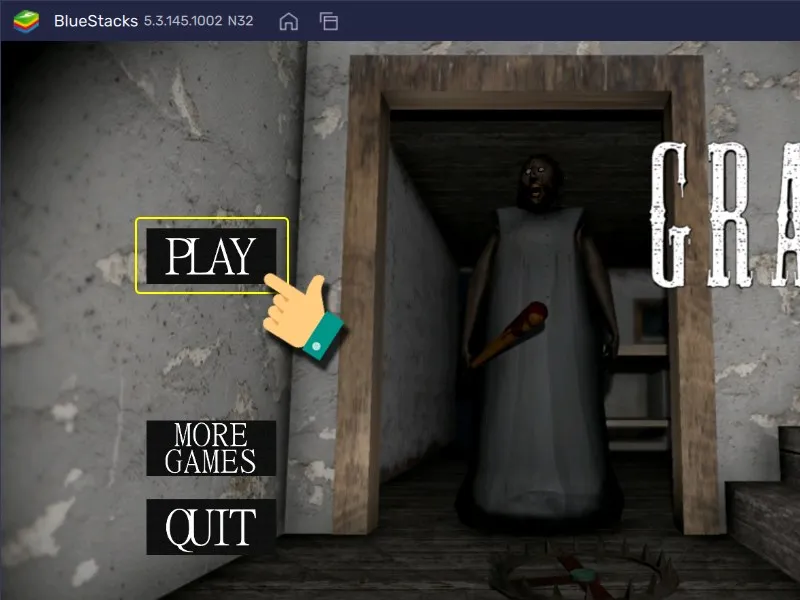Viewport: 800px width, 600px height.
Task: Open the recent apps overlapping-windows icon
Action: [328, 21]
